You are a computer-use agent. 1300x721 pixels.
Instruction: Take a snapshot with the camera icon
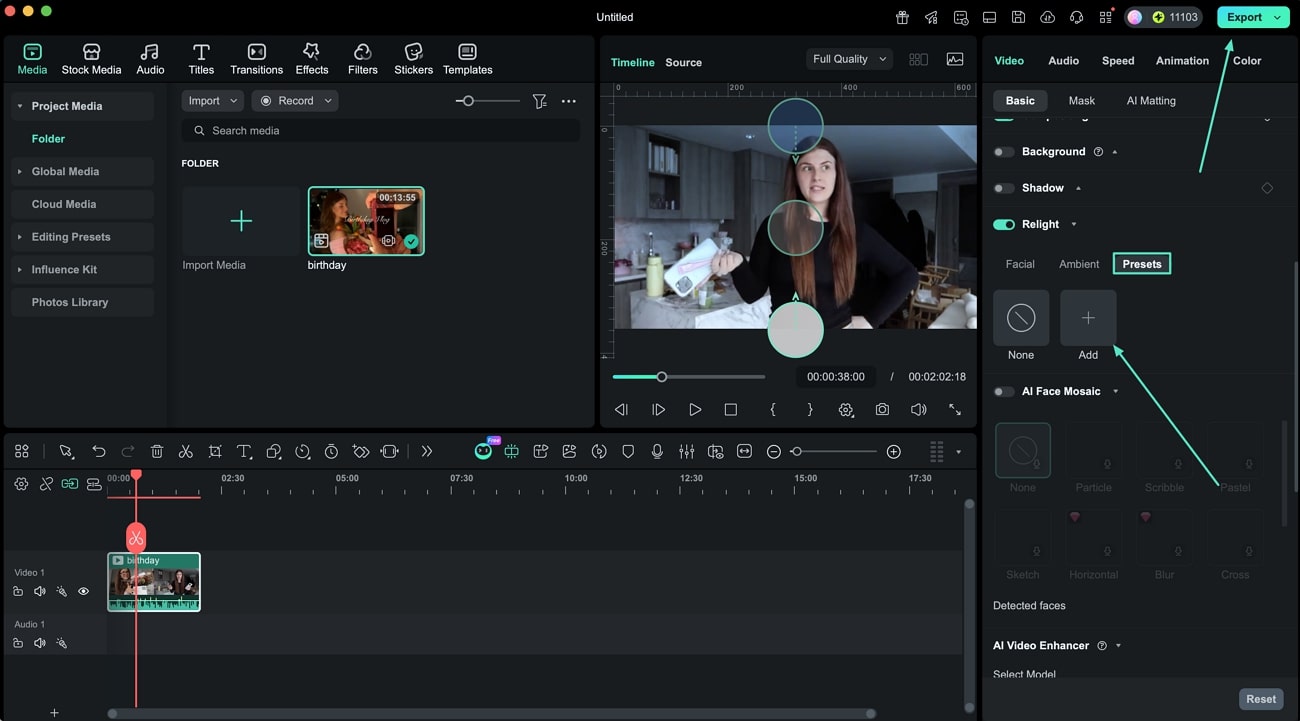click(881, 409)
